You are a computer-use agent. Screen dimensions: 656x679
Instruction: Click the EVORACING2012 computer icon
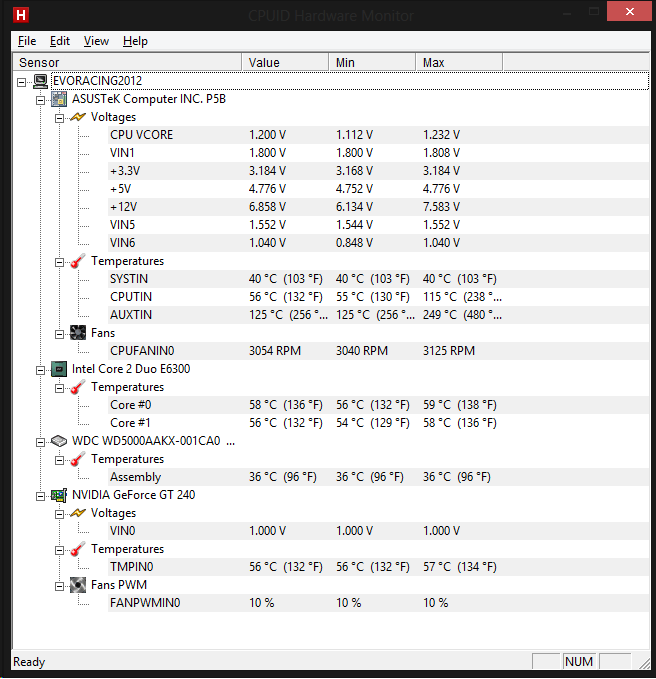click(40, 81)
